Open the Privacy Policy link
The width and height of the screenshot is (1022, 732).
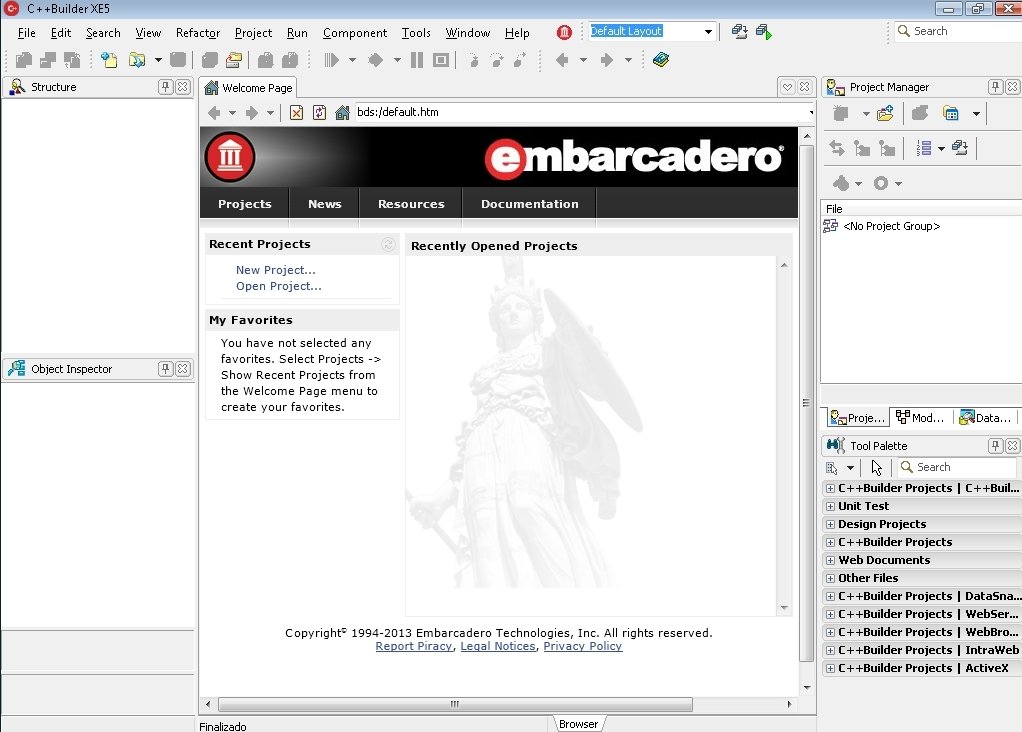point(583,646)
